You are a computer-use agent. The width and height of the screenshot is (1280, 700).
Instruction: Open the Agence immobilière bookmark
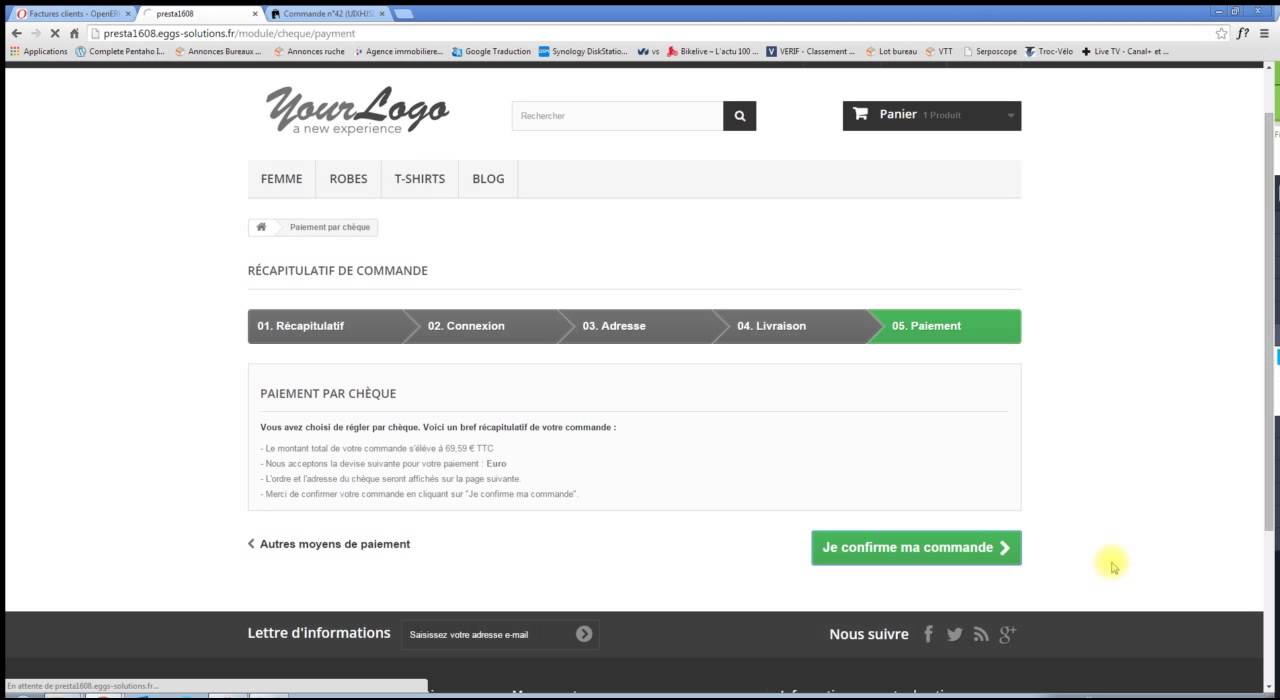pos(398,51)
